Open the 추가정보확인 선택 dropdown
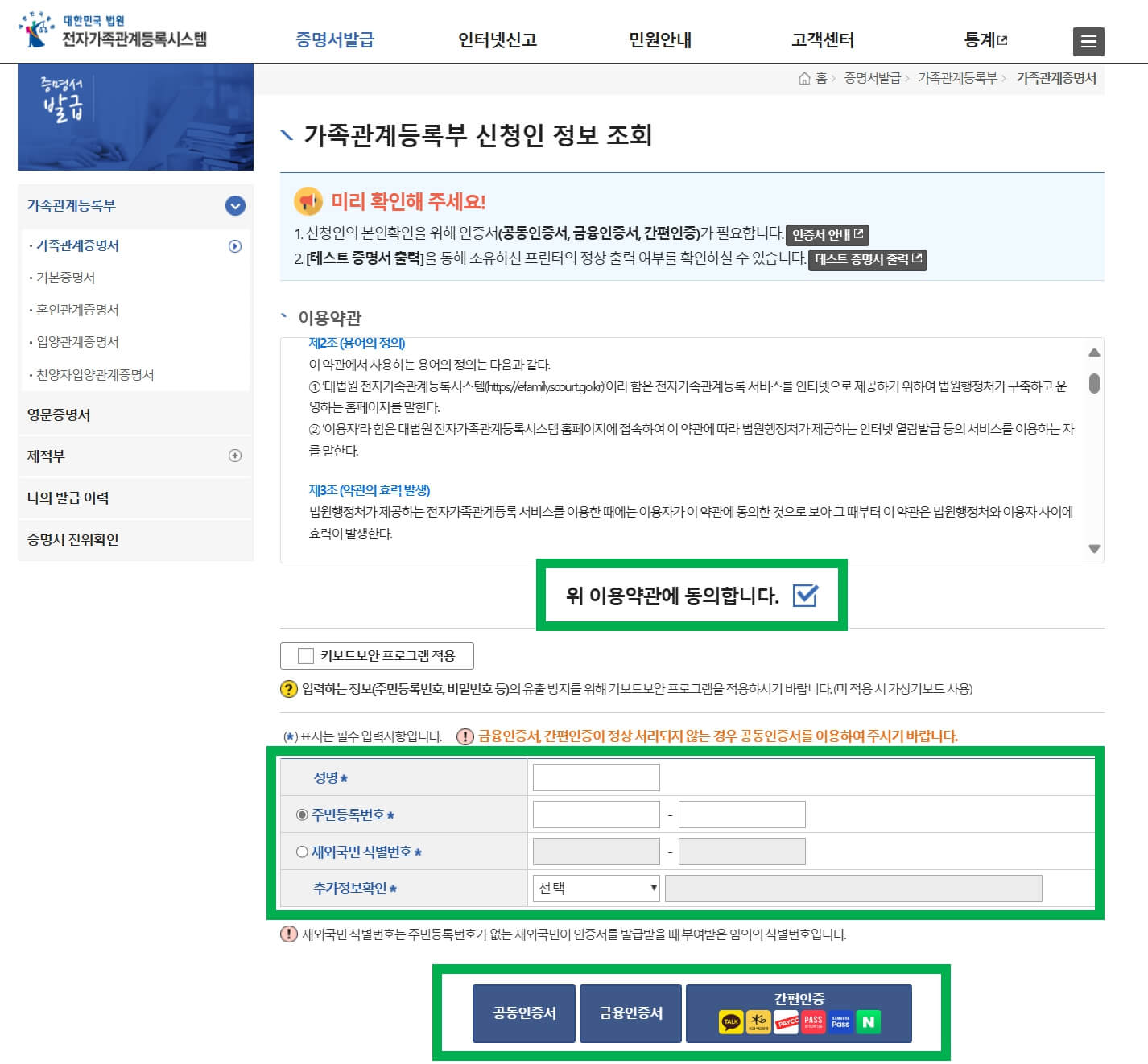 [594, 888]
